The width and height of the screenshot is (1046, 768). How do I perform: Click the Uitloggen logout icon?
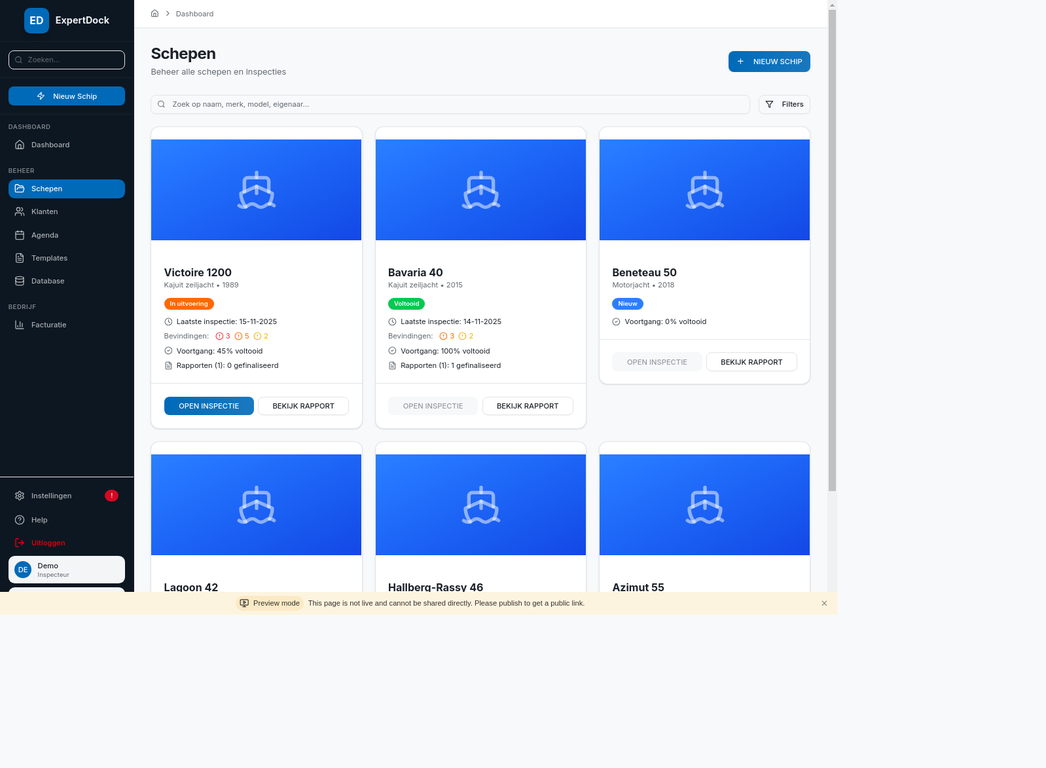point(19,542)
